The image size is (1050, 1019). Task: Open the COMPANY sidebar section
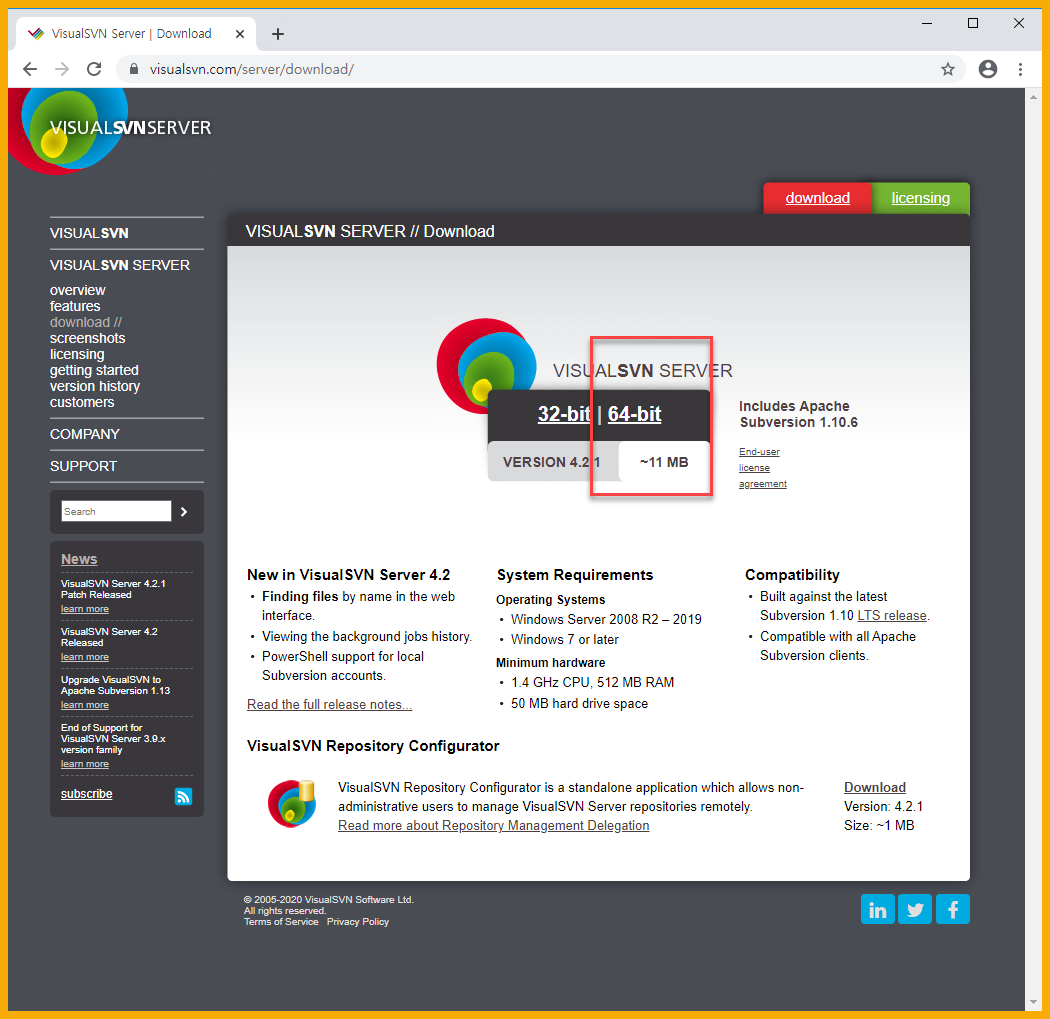84,434
